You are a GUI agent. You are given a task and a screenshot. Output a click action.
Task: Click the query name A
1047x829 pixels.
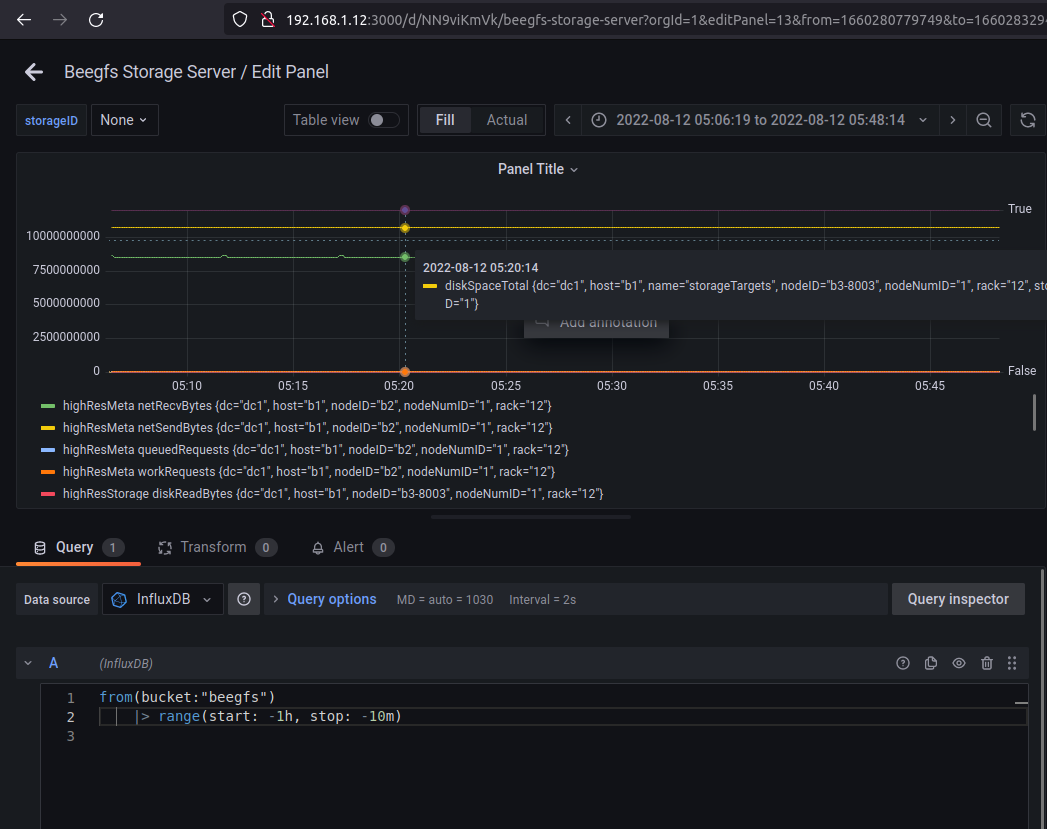tap(53, 663)
